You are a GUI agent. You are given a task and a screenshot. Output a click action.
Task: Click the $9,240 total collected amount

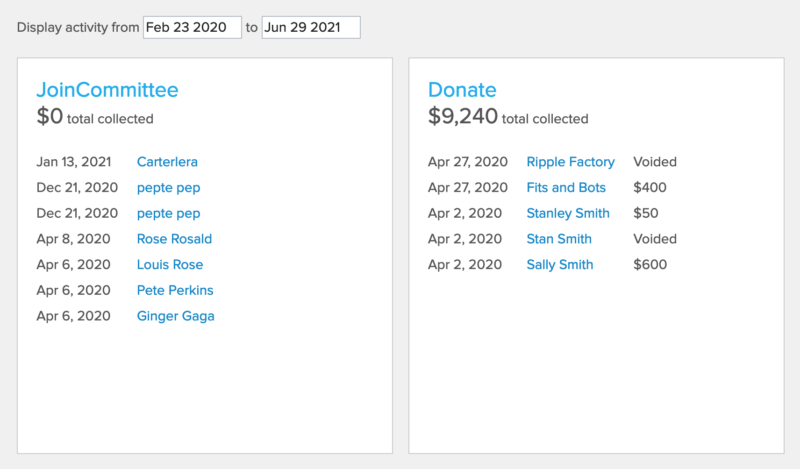pyautogui.click(x=463, y=116)
